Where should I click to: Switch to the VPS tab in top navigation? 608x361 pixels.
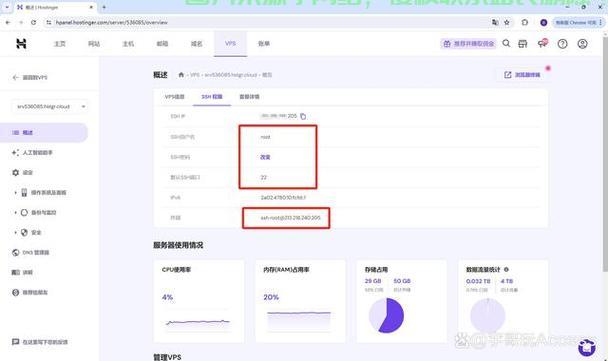(x=230, y=44)
